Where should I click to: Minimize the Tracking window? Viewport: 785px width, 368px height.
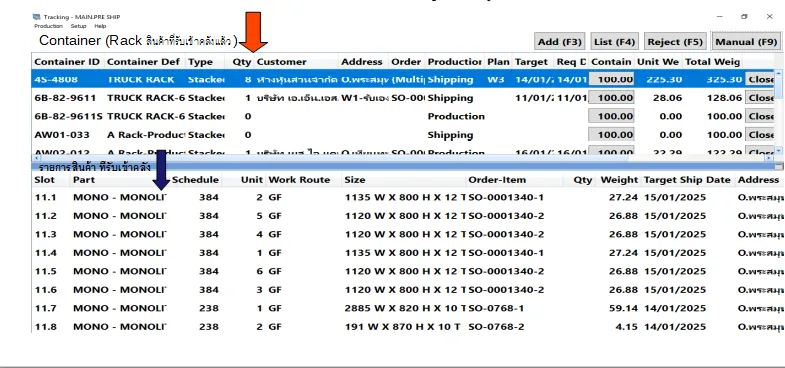(720, 17)
